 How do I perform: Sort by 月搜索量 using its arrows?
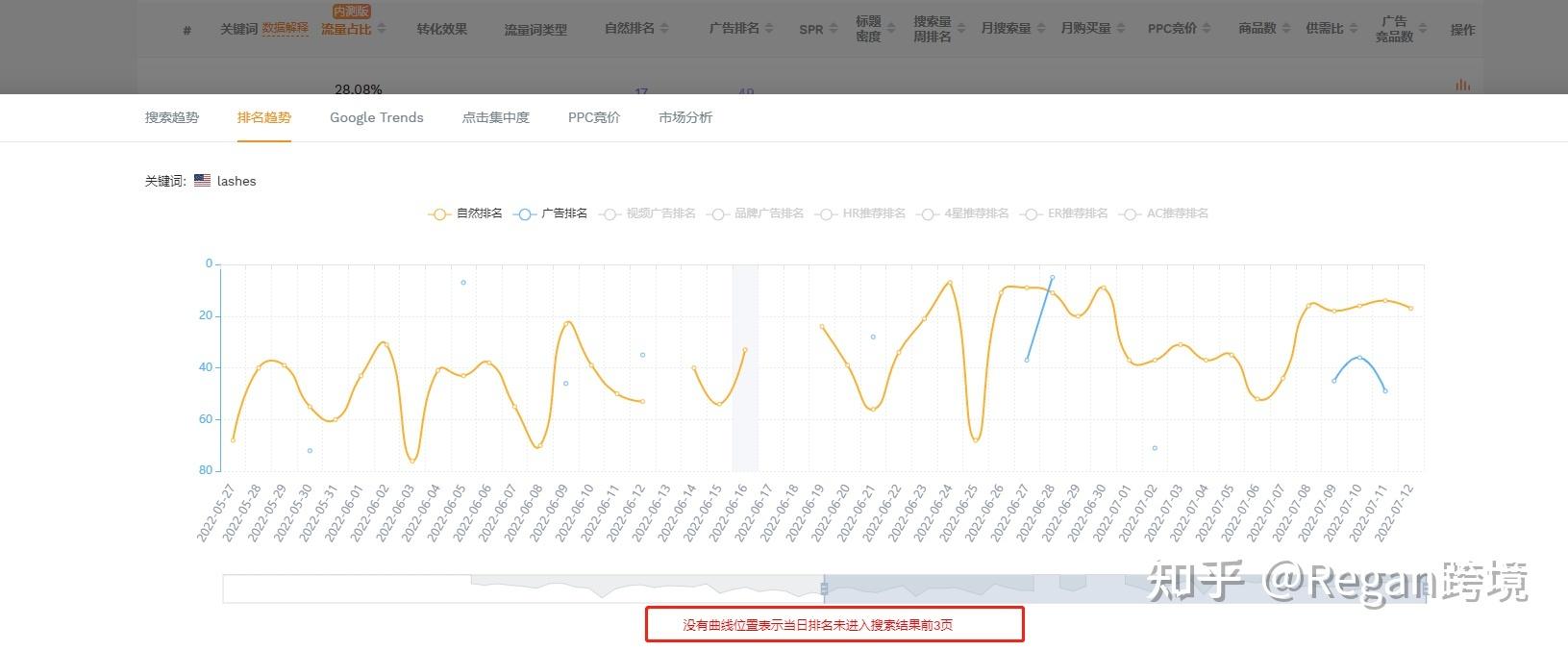point(1039,29)
